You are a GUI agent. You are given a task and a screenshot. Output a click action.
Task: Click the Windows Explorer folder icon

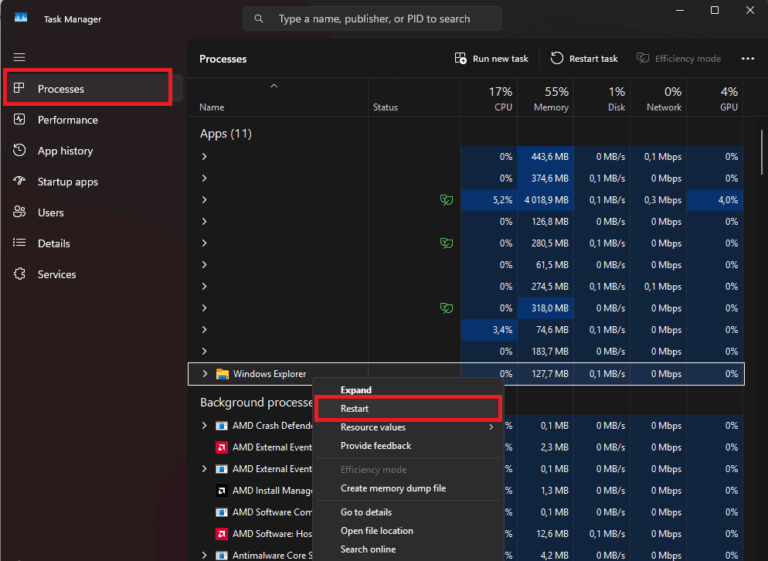coord(222,374)
